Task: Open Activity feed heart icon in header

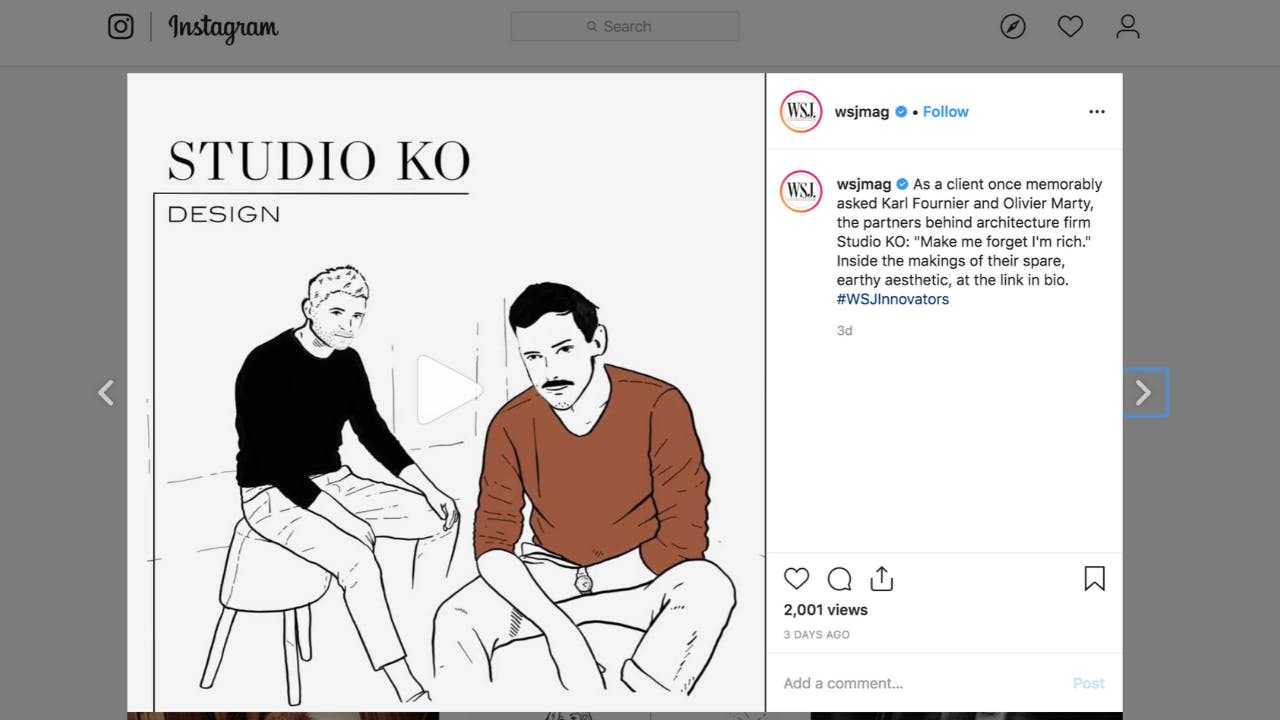Action: tap(1070, 27)
